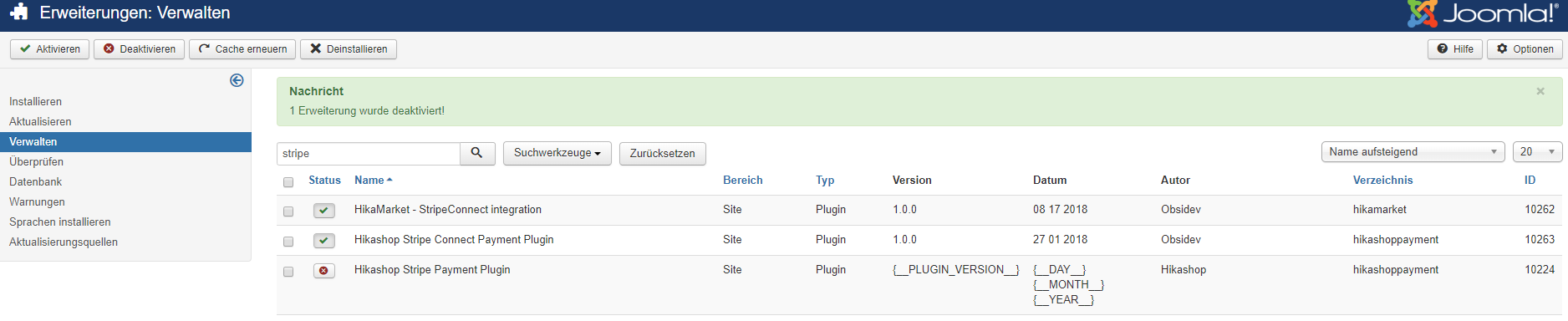1568x321 pixels.
Task: Open the Name aufsteigend sort dropdown
Action: click(1413, 152)
